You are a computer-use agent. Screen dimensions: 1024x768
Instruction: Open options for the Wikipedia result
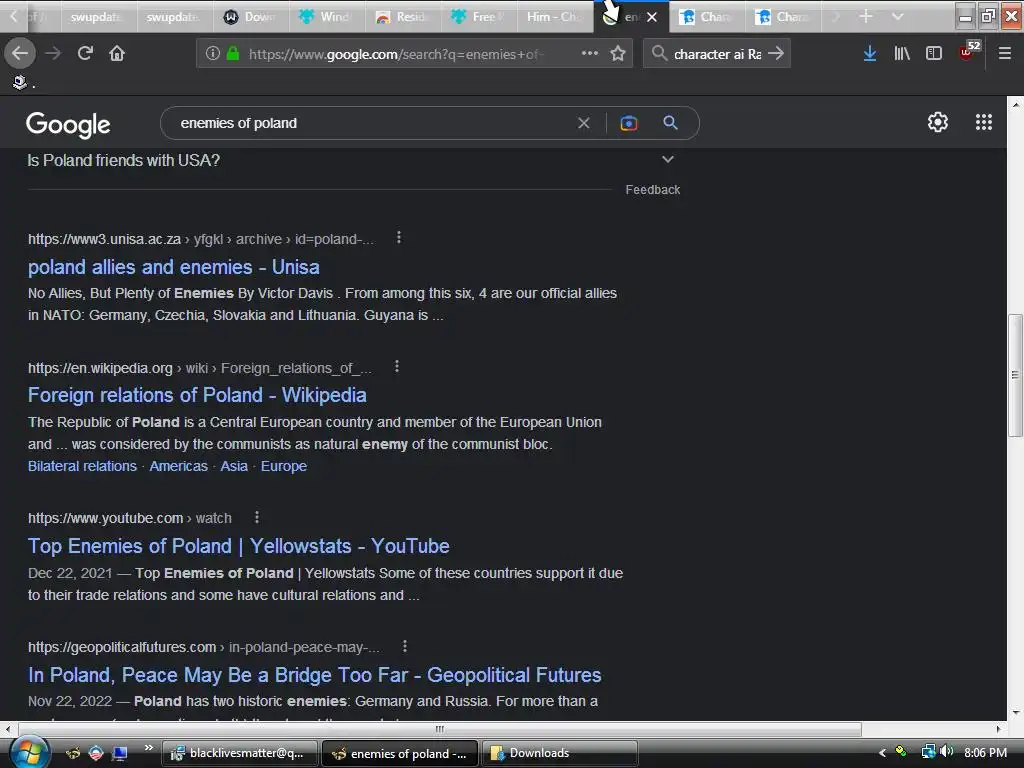tap(396, 367)
